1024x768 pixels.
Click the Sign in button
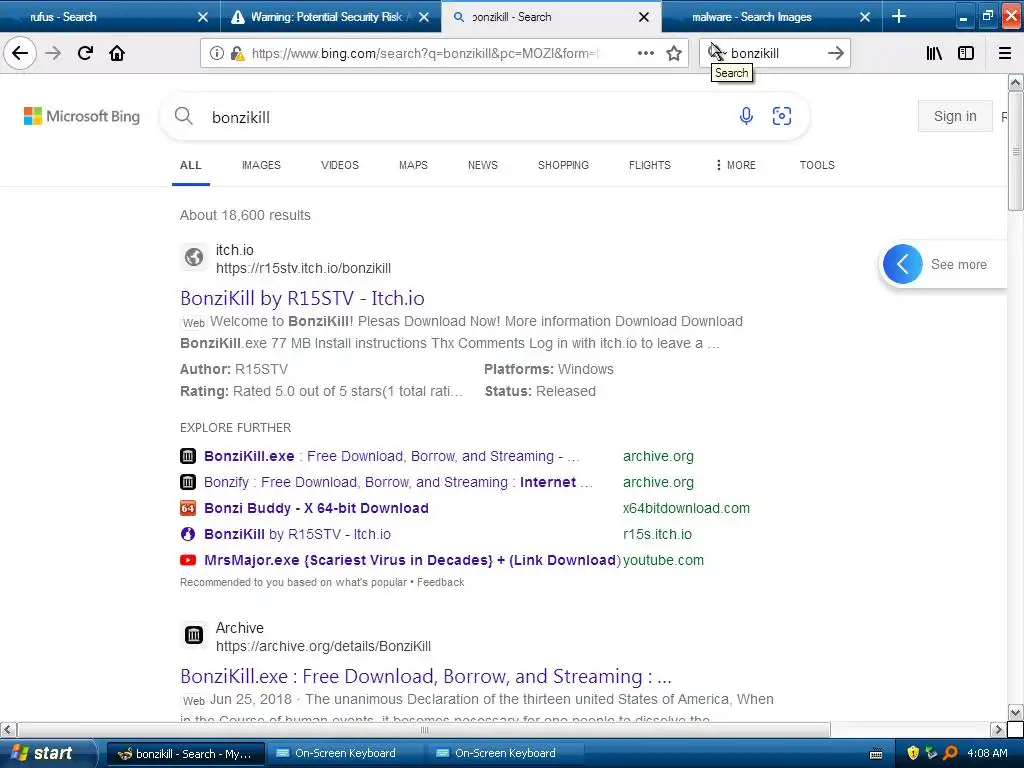pyautogui.click(x=955, y=116)
